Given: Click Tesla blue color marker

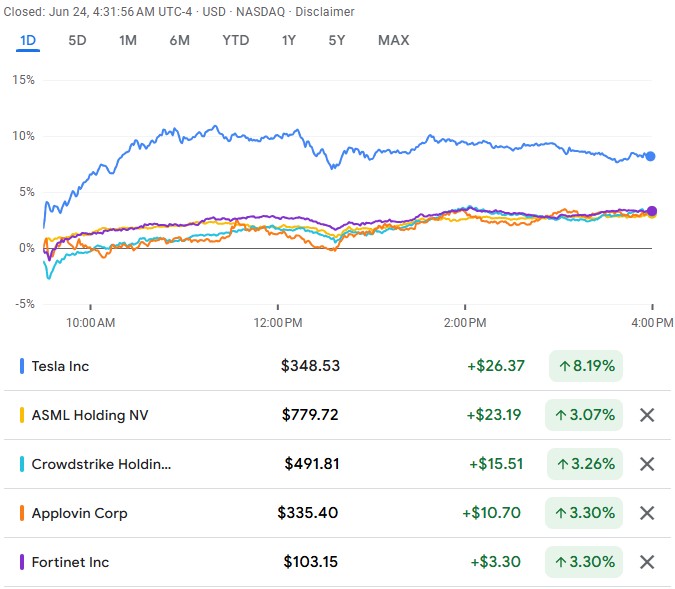Looking at the screenshot, I should (22, 366).
